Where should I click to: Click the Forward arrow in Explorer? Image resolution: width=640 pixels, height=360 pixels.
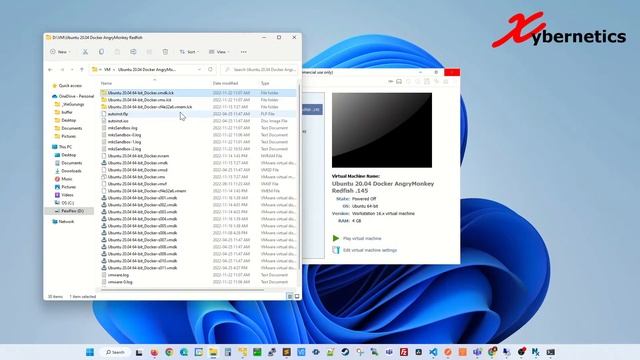(x=62, y=70)
